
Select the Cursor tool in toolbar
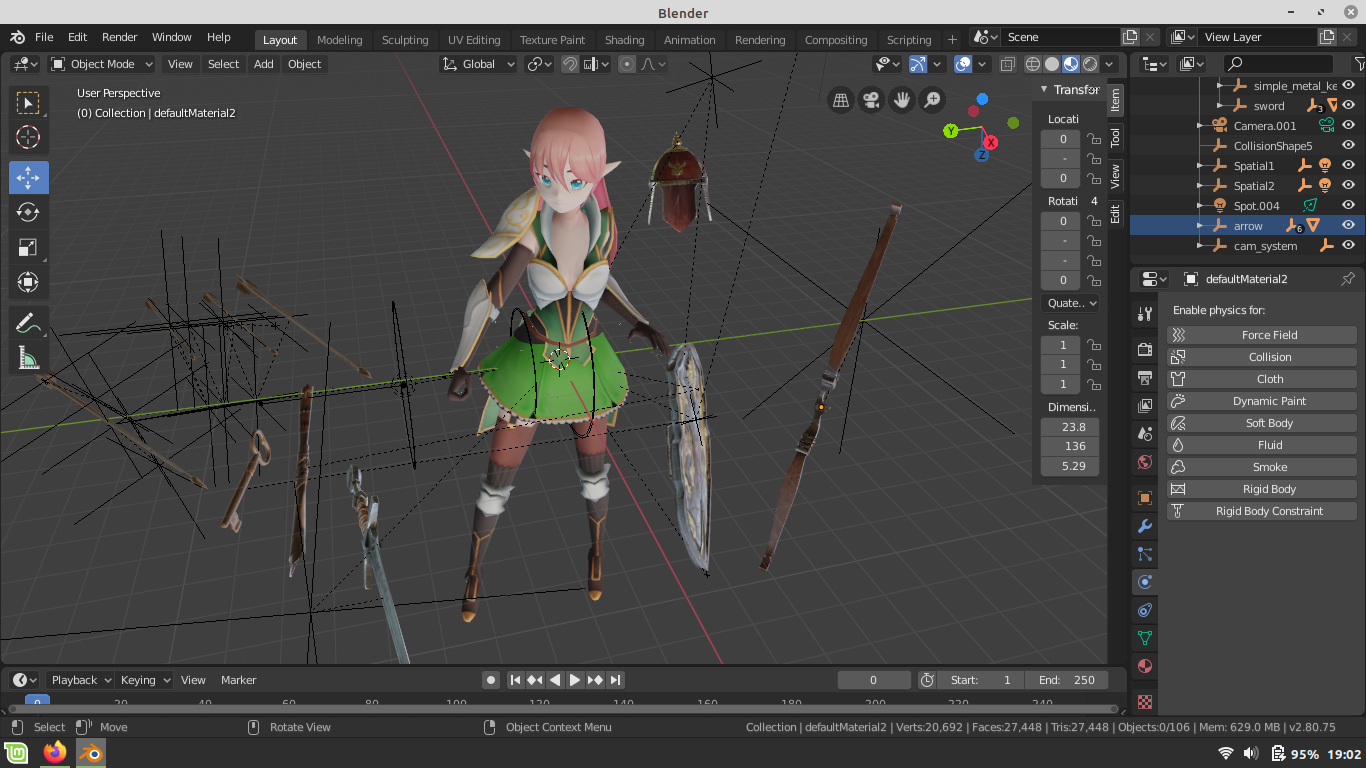coord(29,137)
